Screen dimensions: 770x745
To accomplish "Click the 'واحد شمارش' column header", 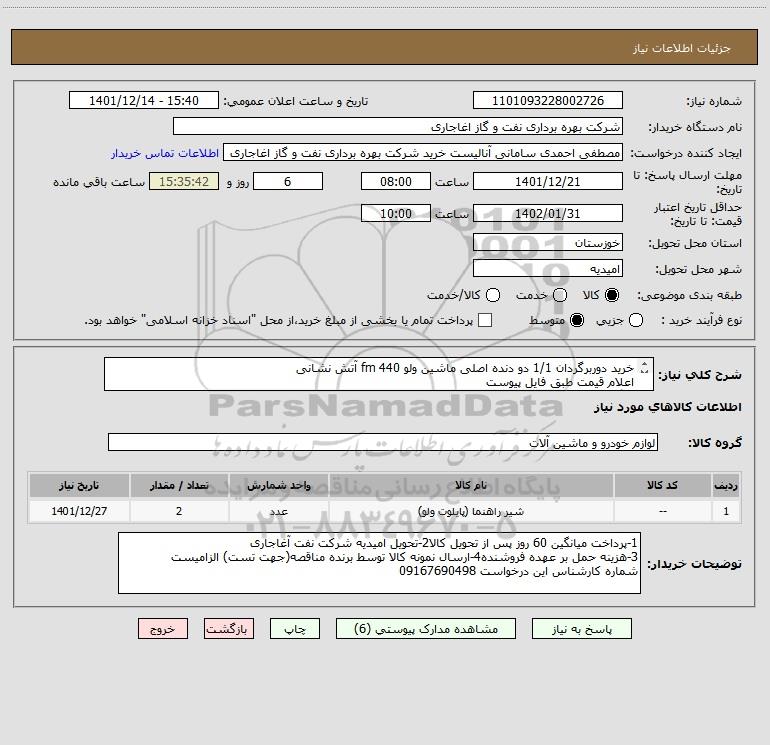I will click(x=278, y=486).
